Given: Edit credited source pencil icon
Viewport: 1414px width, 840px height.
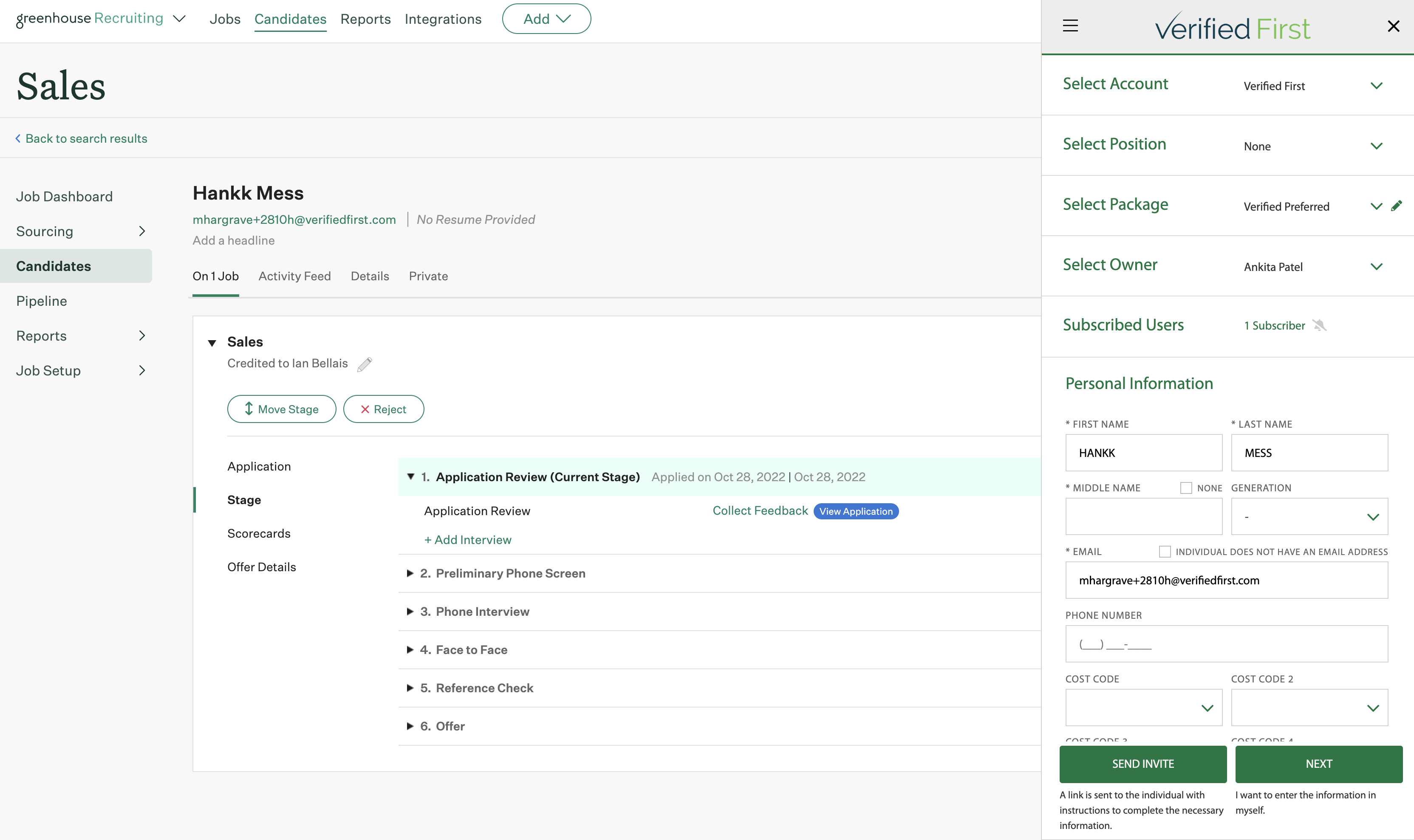Looking at the screenshot, I should click(365, 364).
